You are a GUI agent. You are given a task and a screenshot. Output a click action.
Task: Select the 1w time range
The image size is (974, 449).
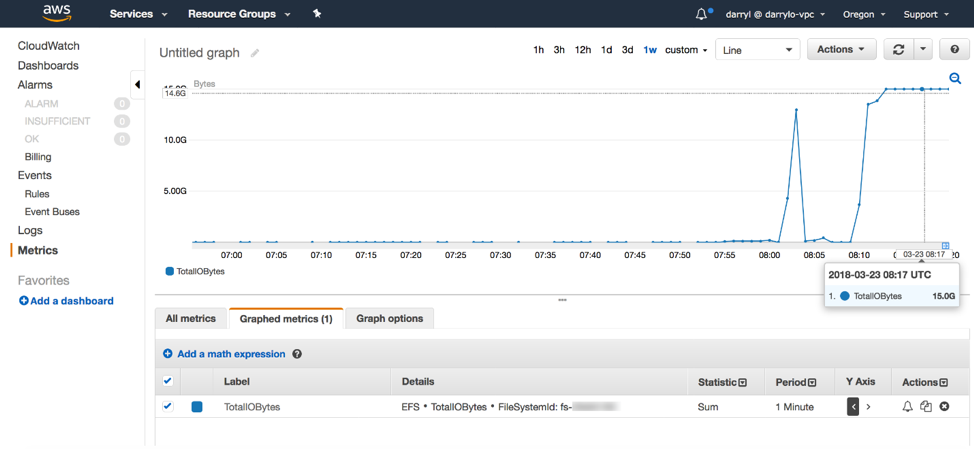tap(650, 50)
